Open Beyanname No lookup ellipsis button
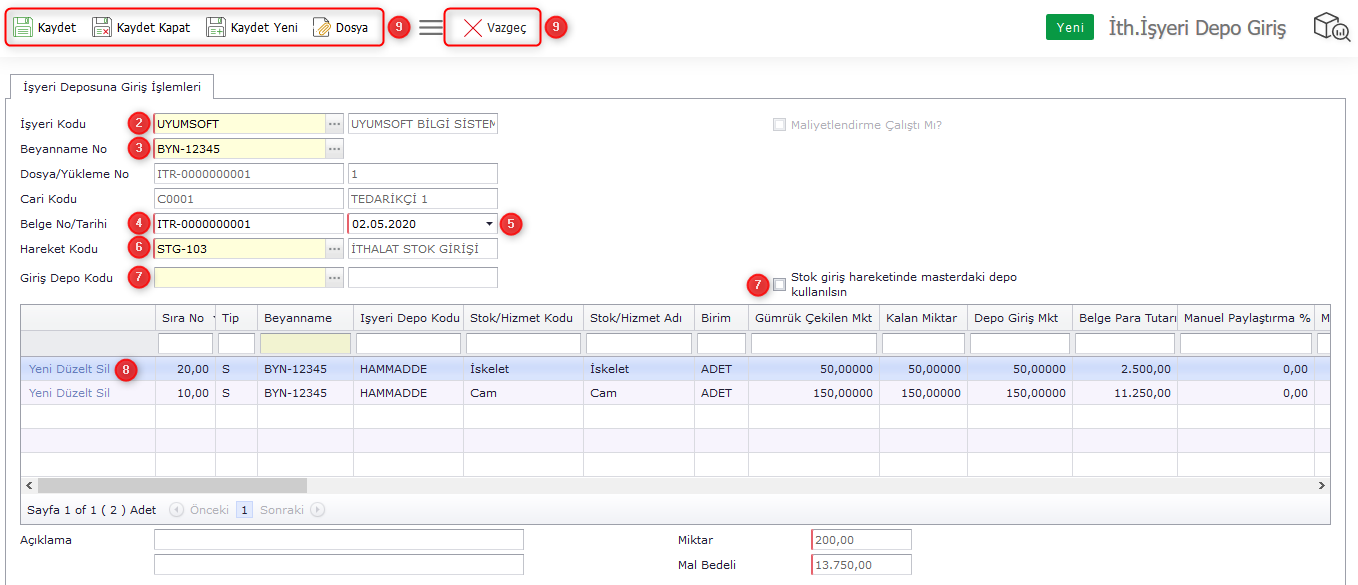The width and height of the screenshot is (1358, 585). [334, 149]
